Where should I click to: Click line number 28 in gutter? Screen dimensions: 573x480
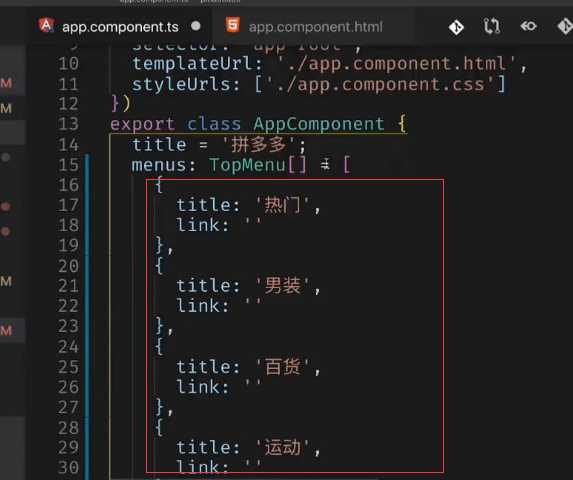[68, 427]
